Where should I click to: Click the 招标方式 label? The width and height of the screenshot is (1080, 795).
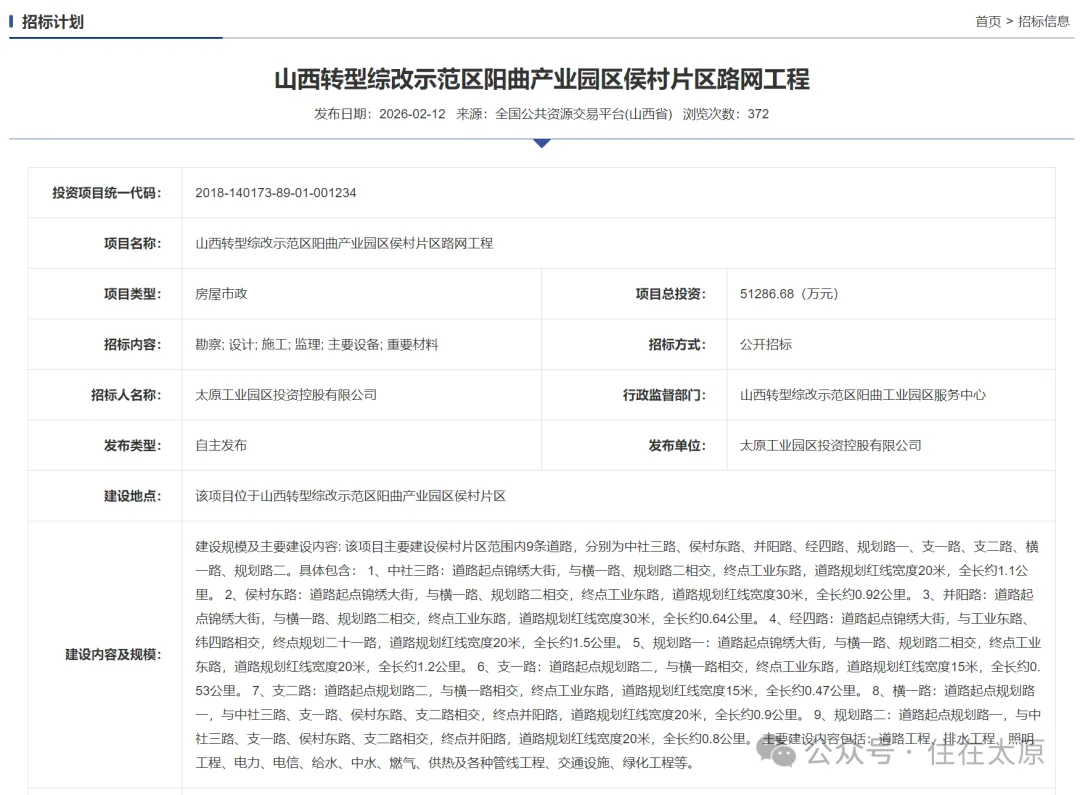pos(676,344)
